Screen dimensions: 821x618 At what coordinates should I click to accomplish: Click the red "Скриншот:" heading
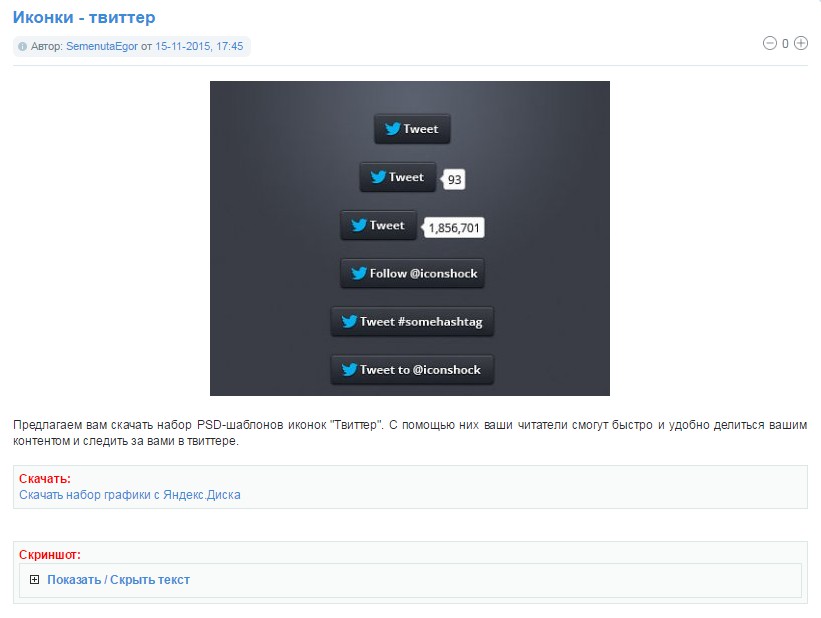pyautogui.click(x=50, y=555)
